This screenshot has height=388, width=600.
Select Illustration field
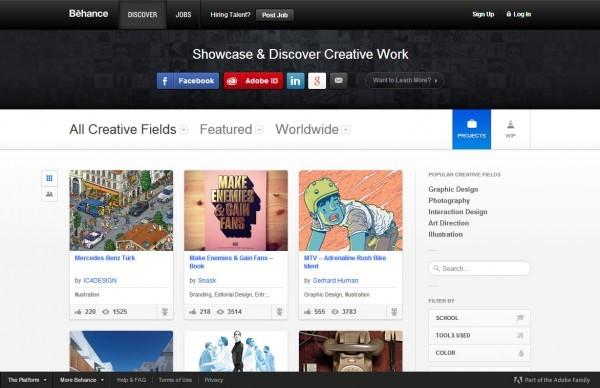[445, 234]
